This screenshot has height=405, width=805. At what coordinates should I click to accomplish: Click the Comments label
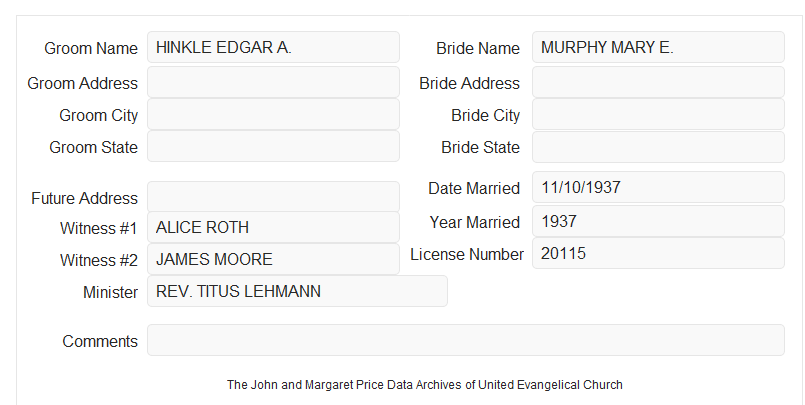tap(100, 341)
